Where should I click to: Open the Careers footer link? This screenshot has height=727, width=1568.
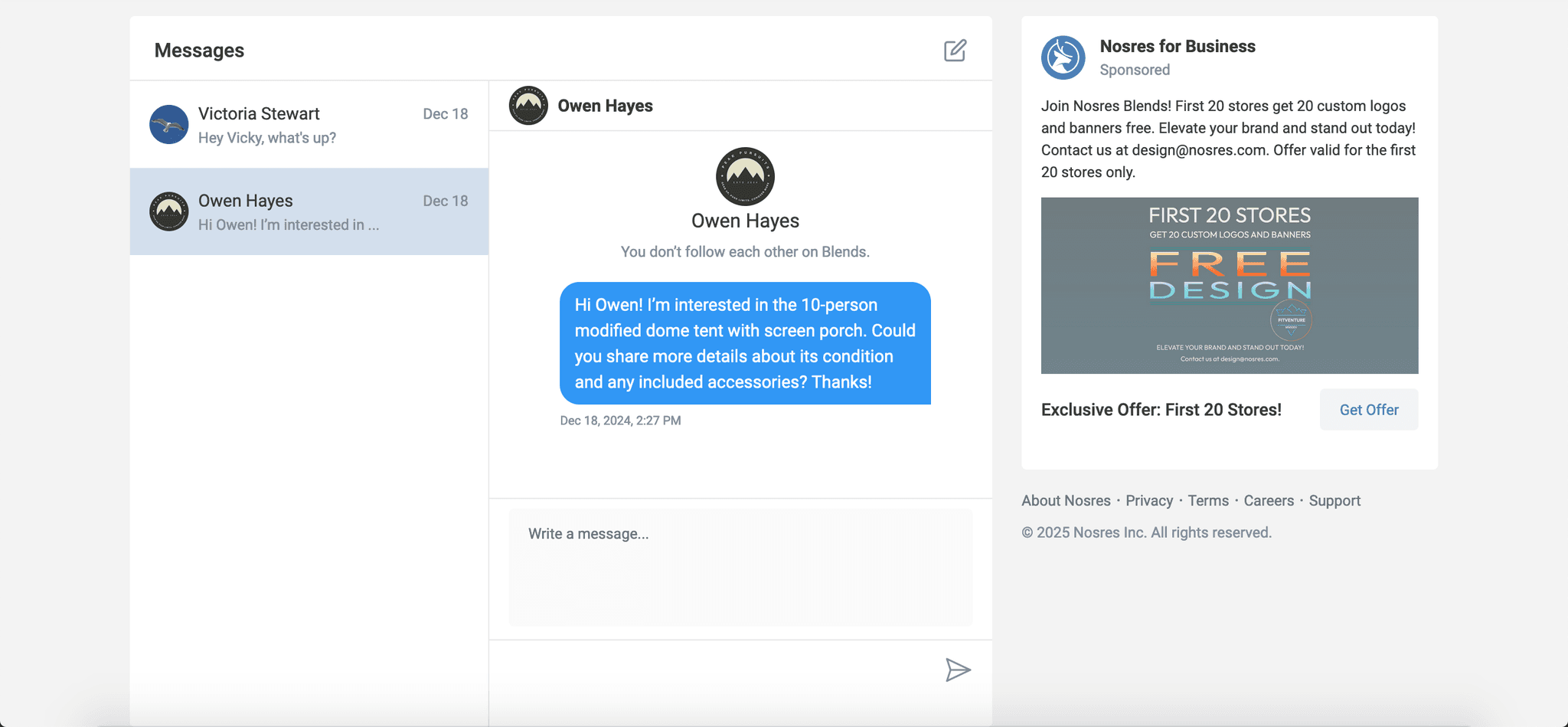point(1268,501)
